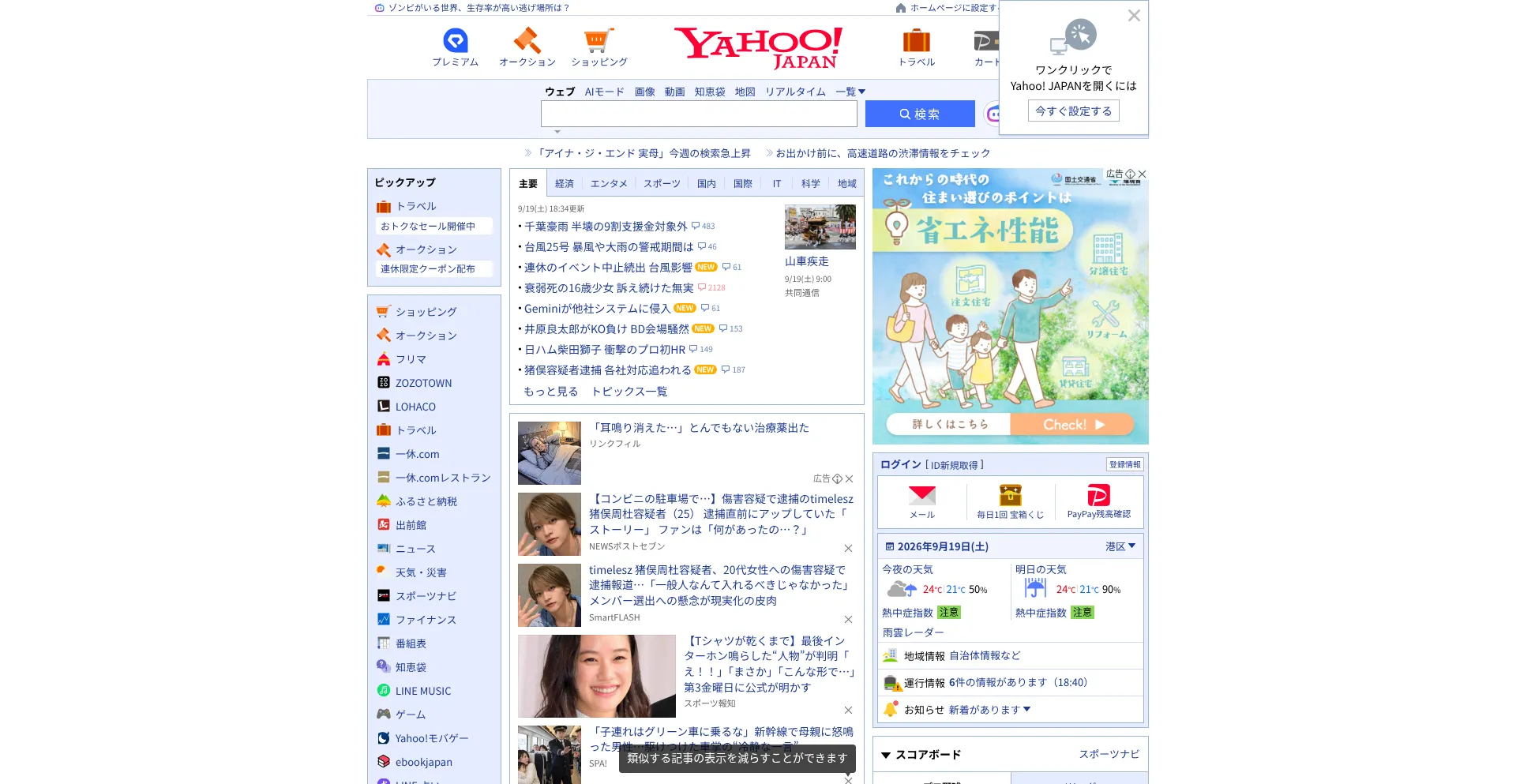This screenshot has width=1516, height=784.
Task: Open the ID新規取得 registration link
Action: coord(955,465)
